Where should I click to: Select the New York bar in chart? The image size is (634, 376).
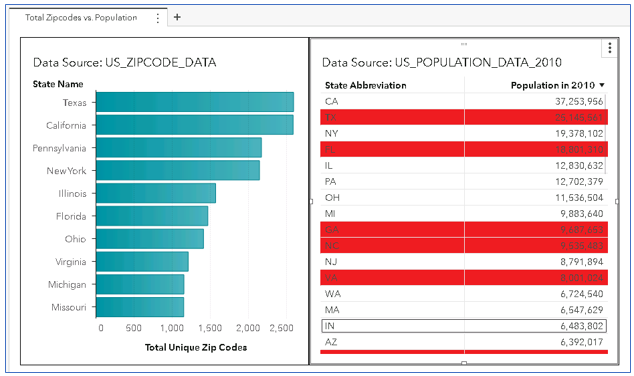coord(178,170)
